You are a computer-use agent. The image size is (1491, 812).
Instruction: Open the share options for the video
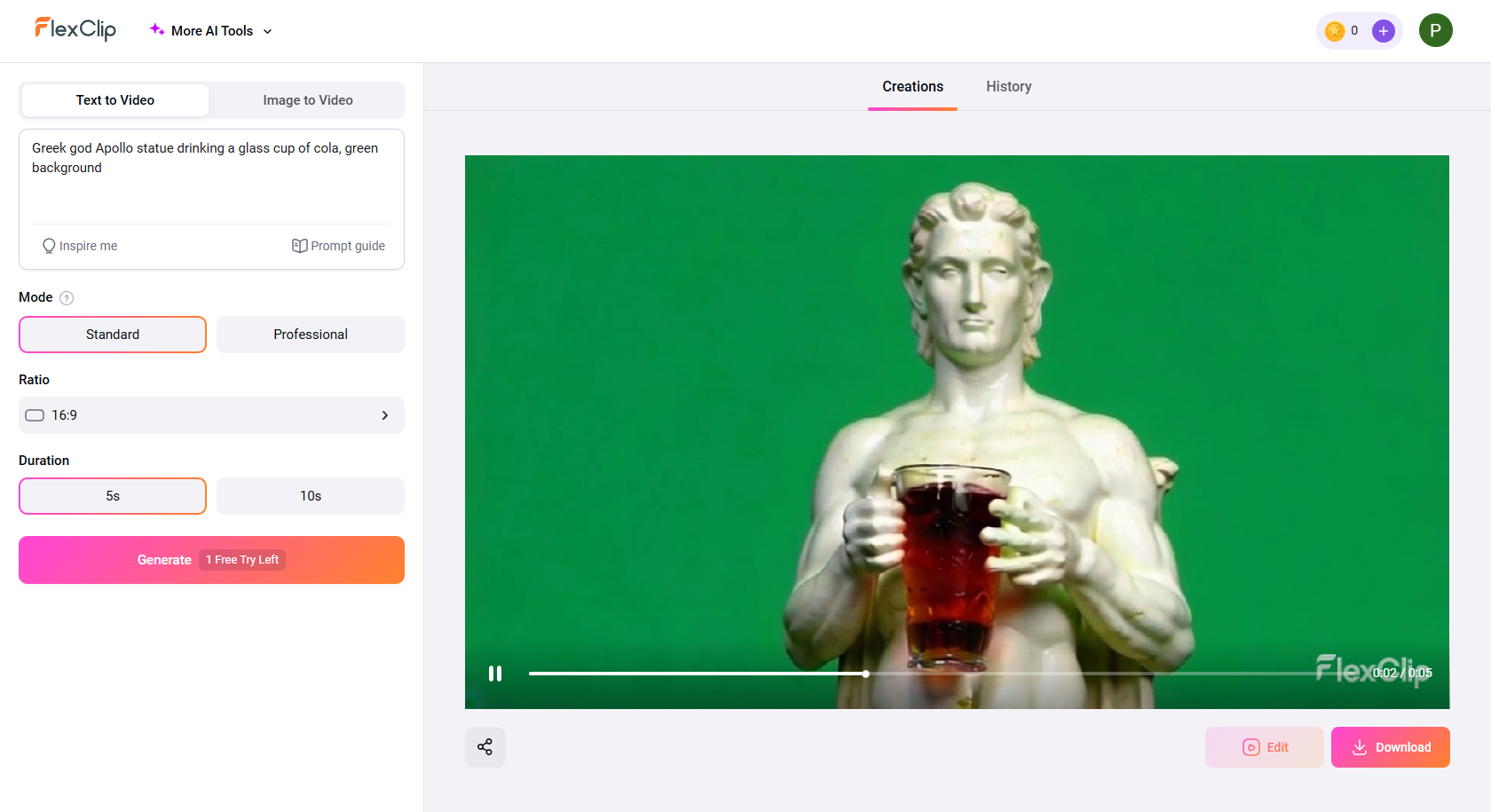[485, 746]
